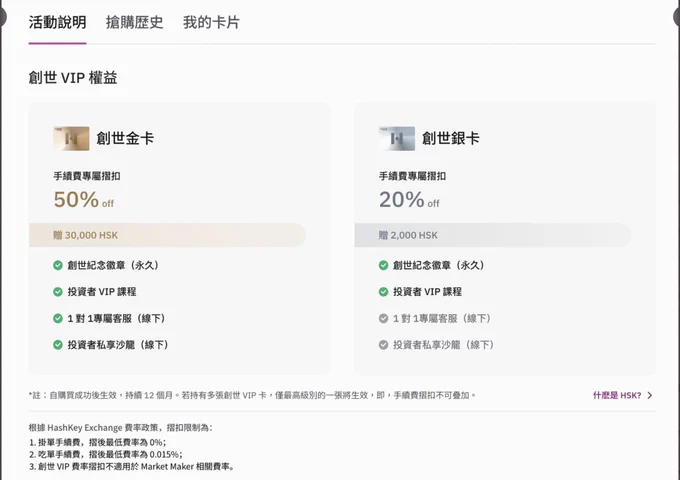Click gold card 投資者私享沙龍（線下）text
This screenshot has height=480, width=680.
pyautogui.click(x=118, y=345)
